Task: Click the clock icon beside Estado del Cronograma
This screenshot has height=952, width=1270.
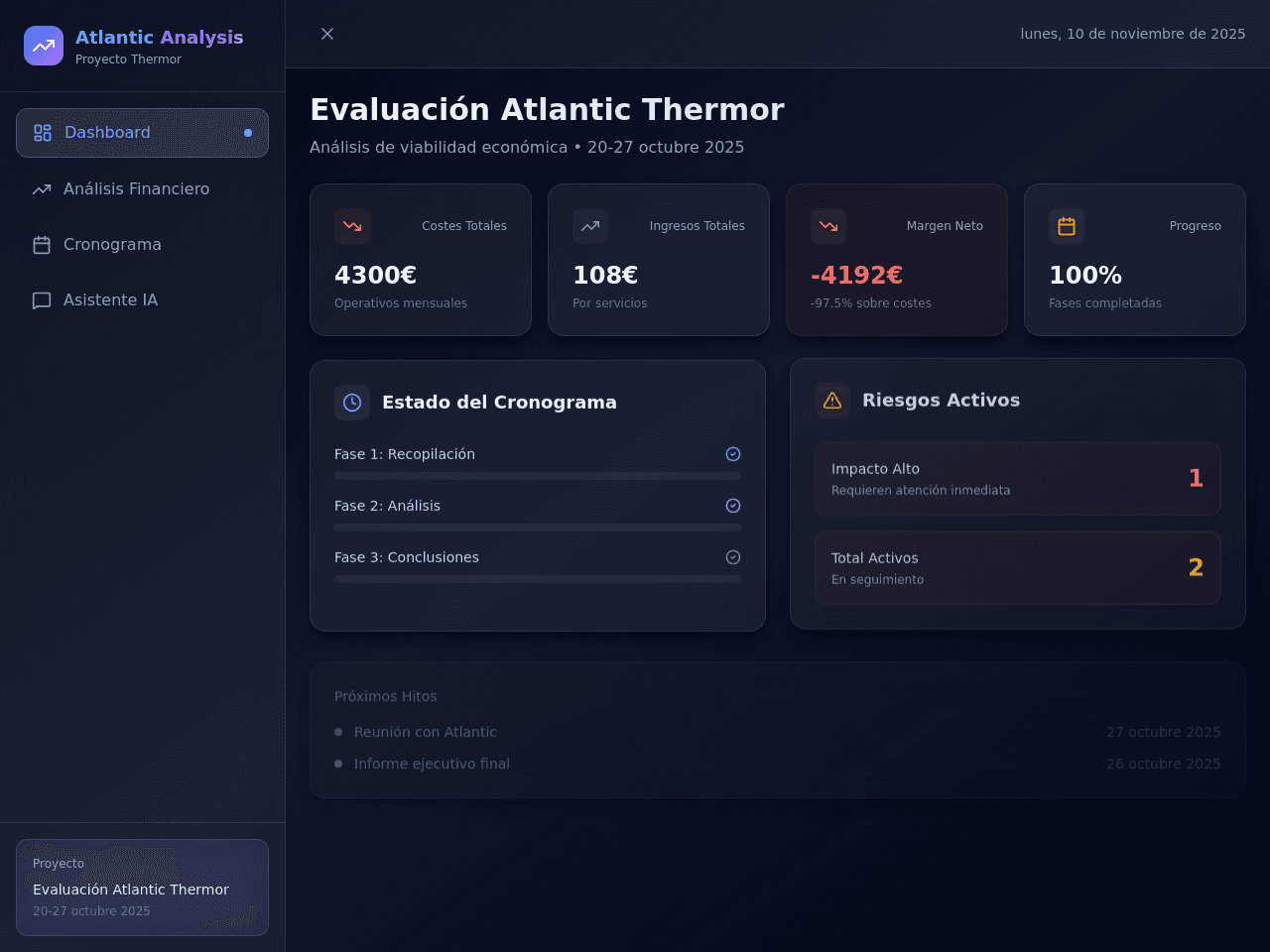Action: click(x=352, y=403)
